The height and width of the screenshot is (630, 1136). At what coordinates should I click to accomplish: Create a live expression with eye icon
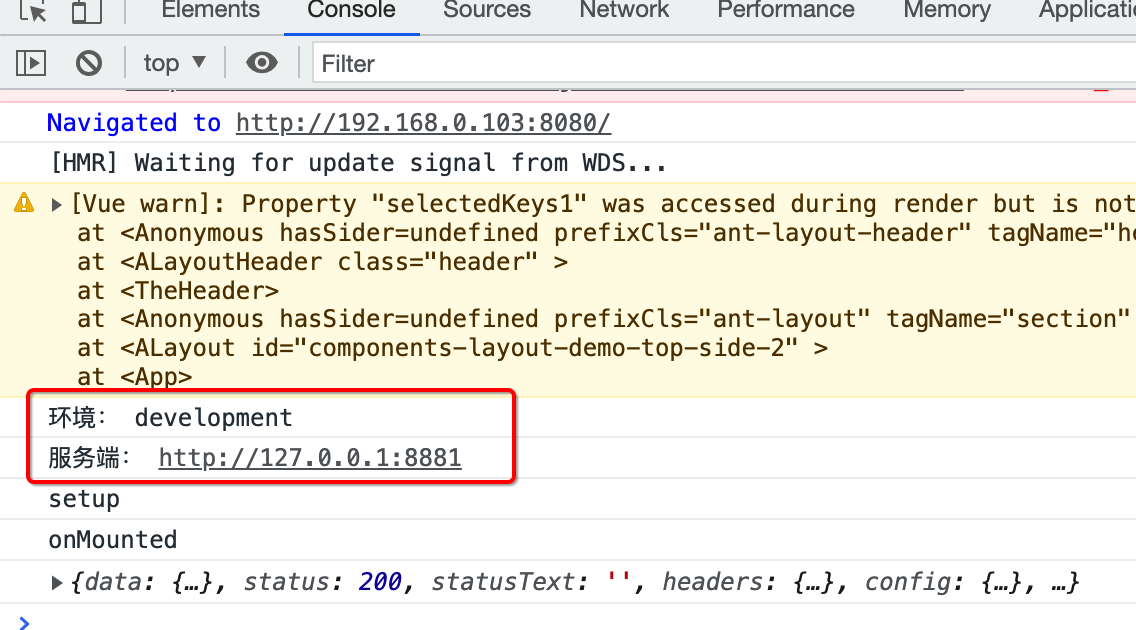262,63
